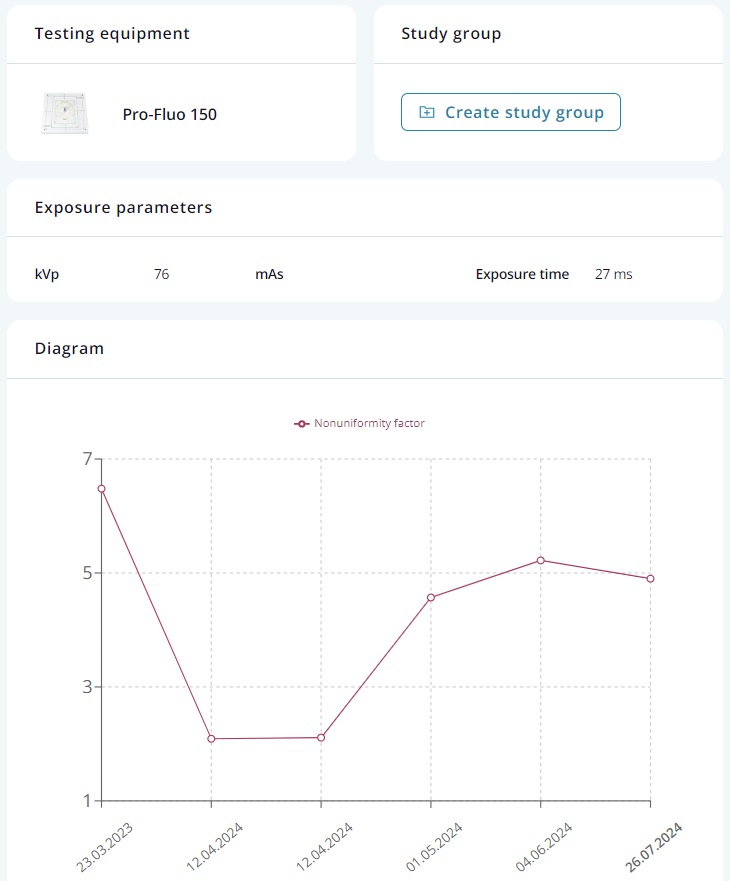Image resolution: width=730 pixels, height=881 pixels.
Task: Click the 04.06.2024 axis date label
Action: (543, 847)
